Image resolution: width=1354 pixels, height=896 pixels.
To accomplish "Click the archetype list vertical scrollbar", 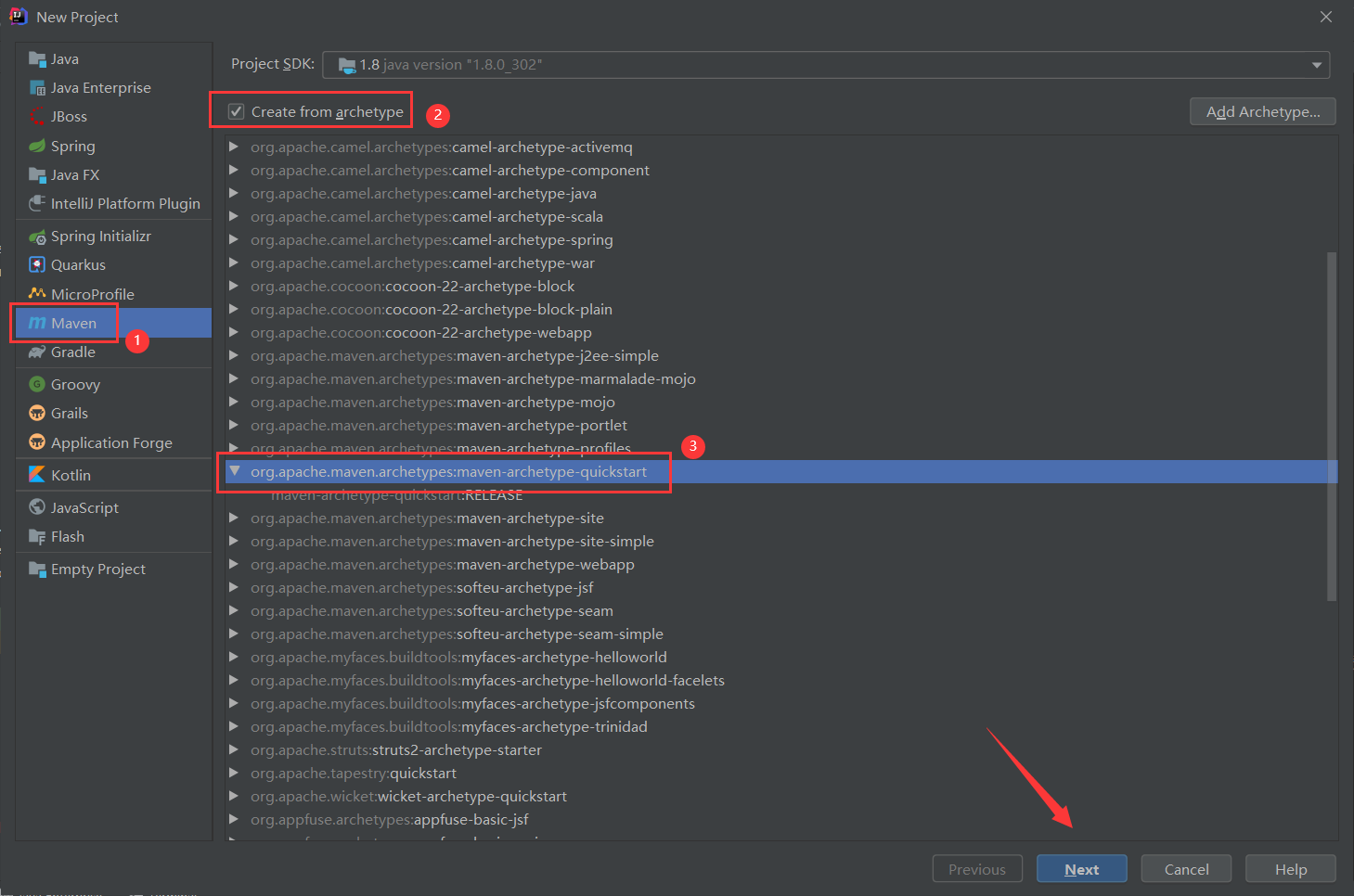I will coord(1332,427).
